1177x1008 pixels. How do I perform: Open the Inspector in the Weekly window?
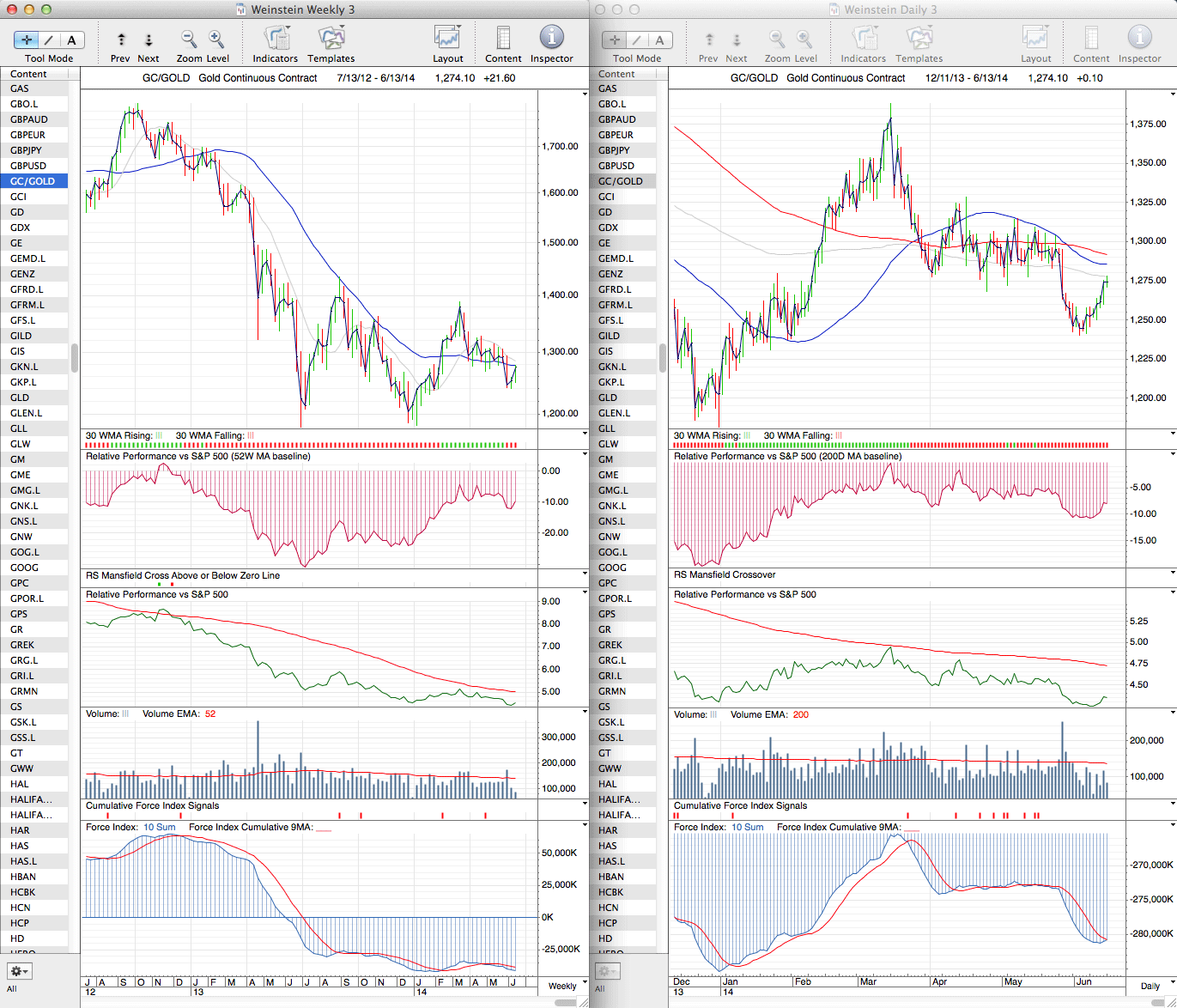[551, 39]
